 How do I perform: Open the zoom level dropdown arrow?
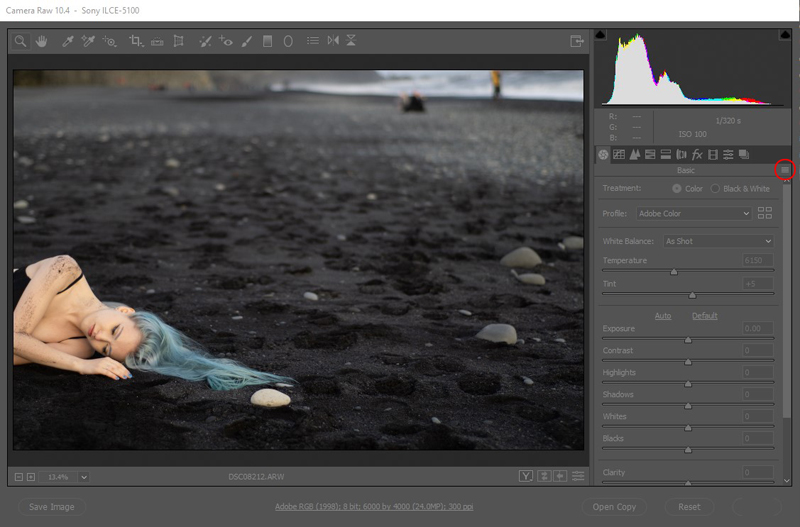[84, 477]
